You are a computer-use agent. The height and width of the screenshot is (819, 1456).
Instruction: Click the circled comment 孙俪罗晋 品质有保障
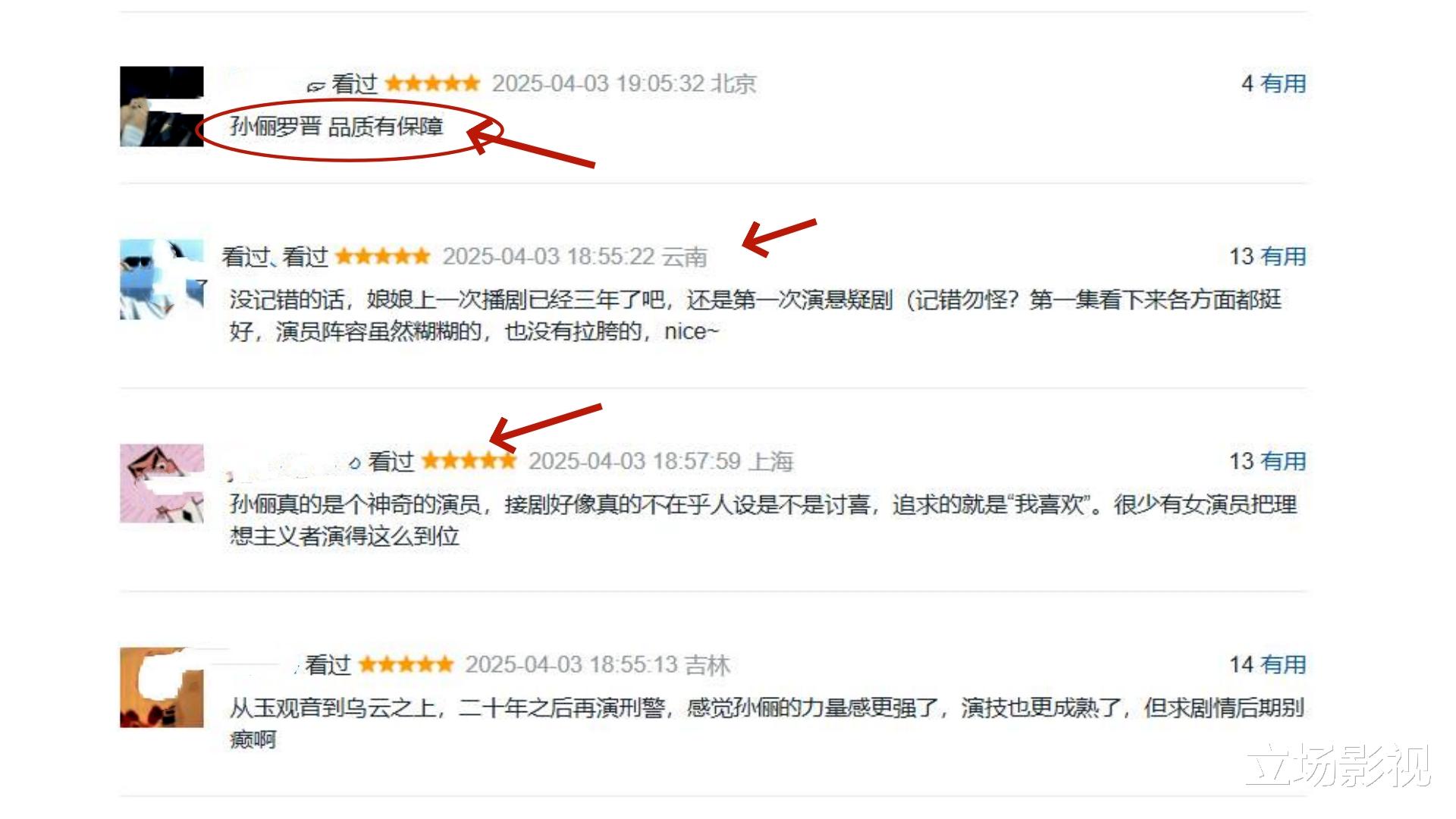pyautogui.click(x=337, y=126)
